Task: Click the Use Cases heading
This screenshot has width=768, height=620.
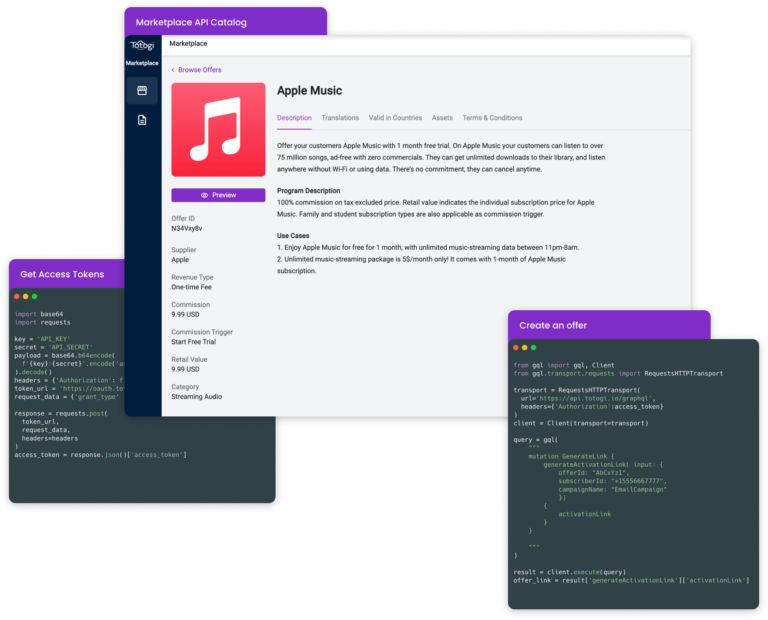Action: pyautogui.click(x=293, y=236)
